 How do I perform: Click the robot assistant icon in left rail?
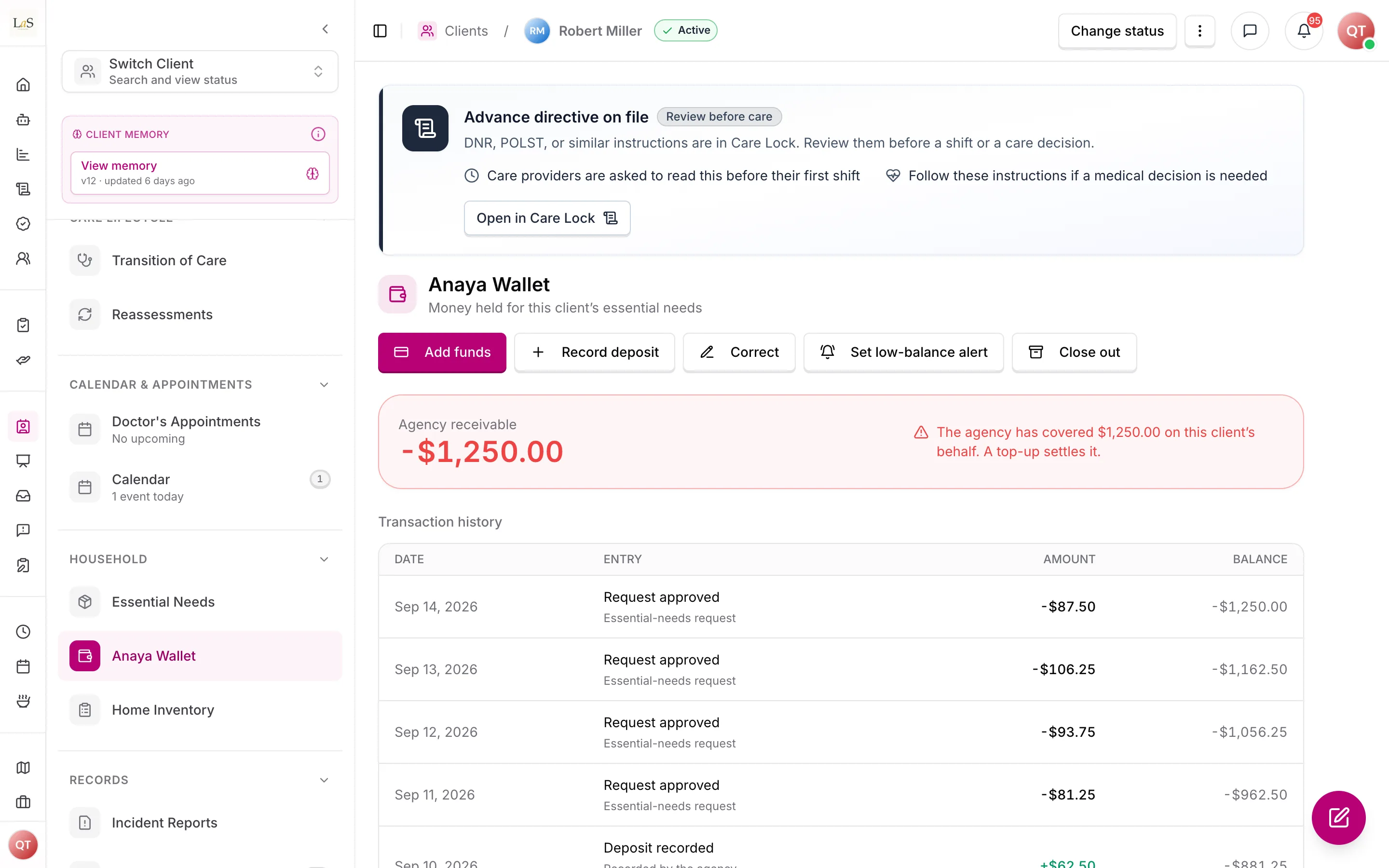23,120
